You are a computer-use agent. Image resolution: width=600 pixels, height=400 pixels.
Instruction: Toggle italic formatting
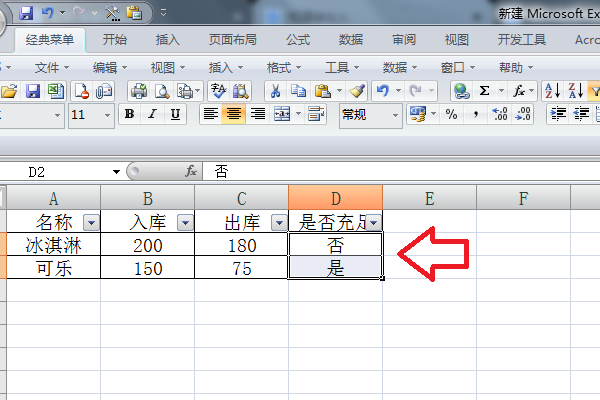pyautogui.click(x=152, y=114)
